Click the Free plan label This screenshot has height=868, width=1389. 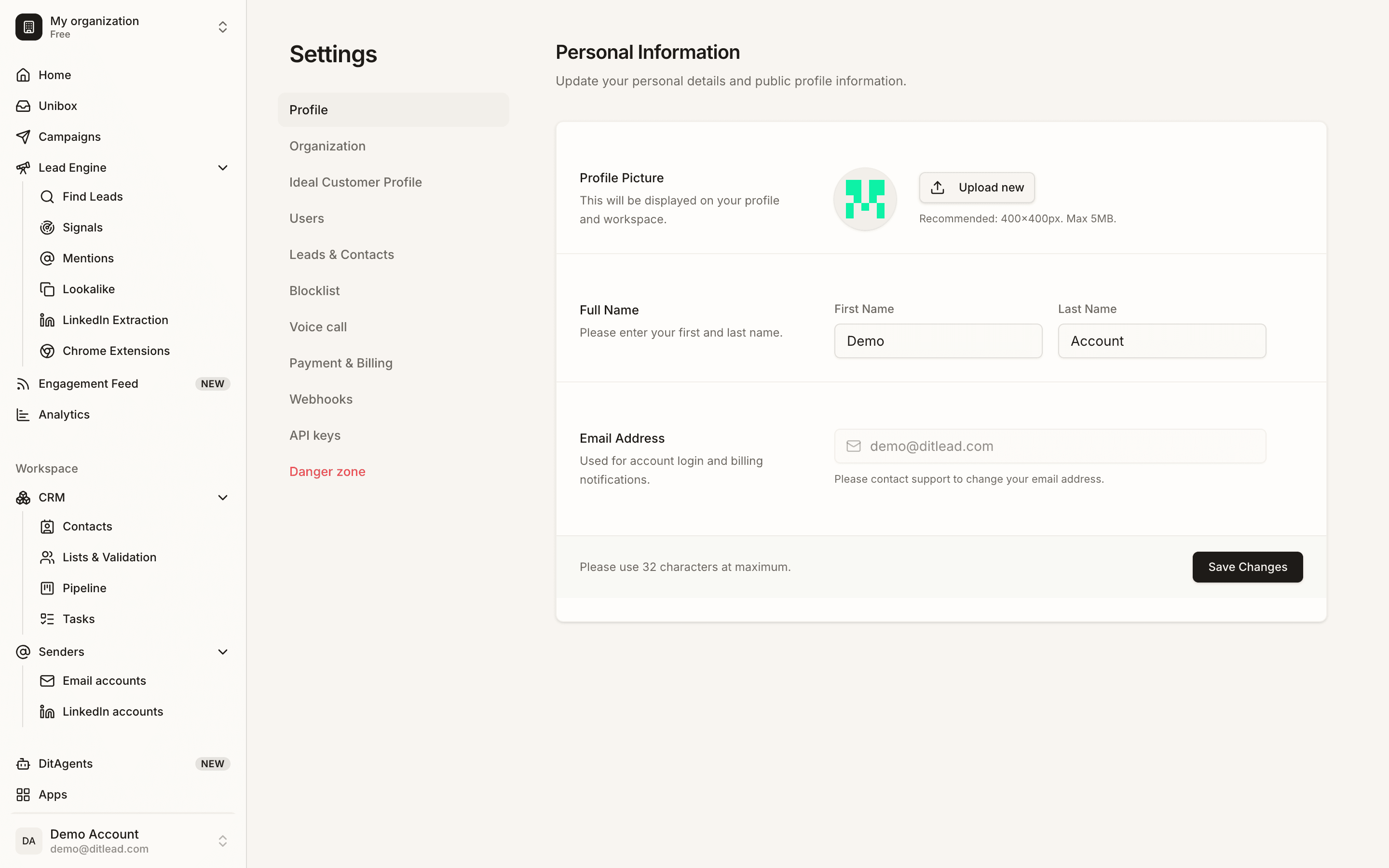tap(60, 34)
